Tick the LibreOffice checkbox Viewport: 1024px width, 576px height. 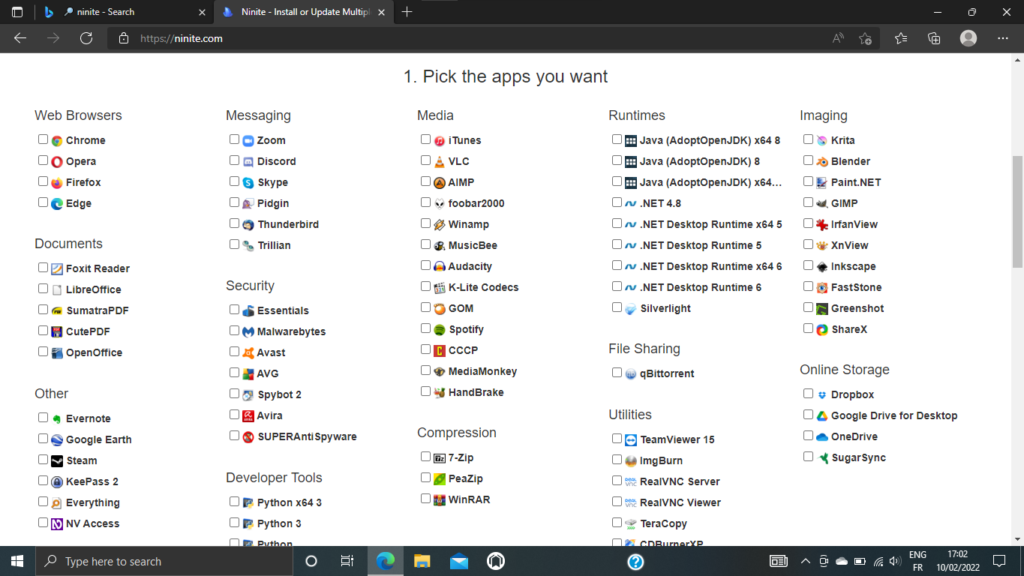(x=43, y=289)
